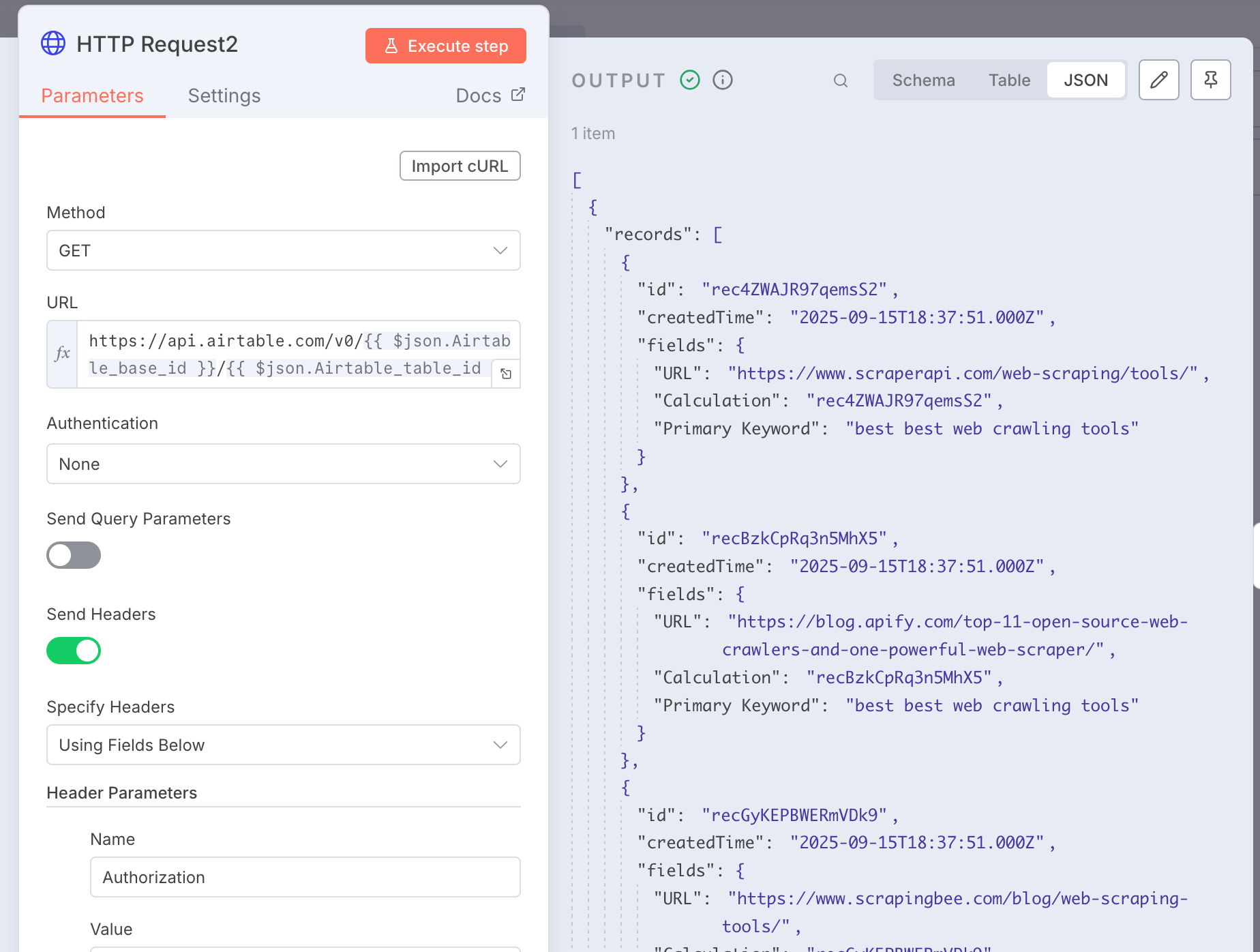Pin the output data with pin icon

click(x=1210, y=80)
